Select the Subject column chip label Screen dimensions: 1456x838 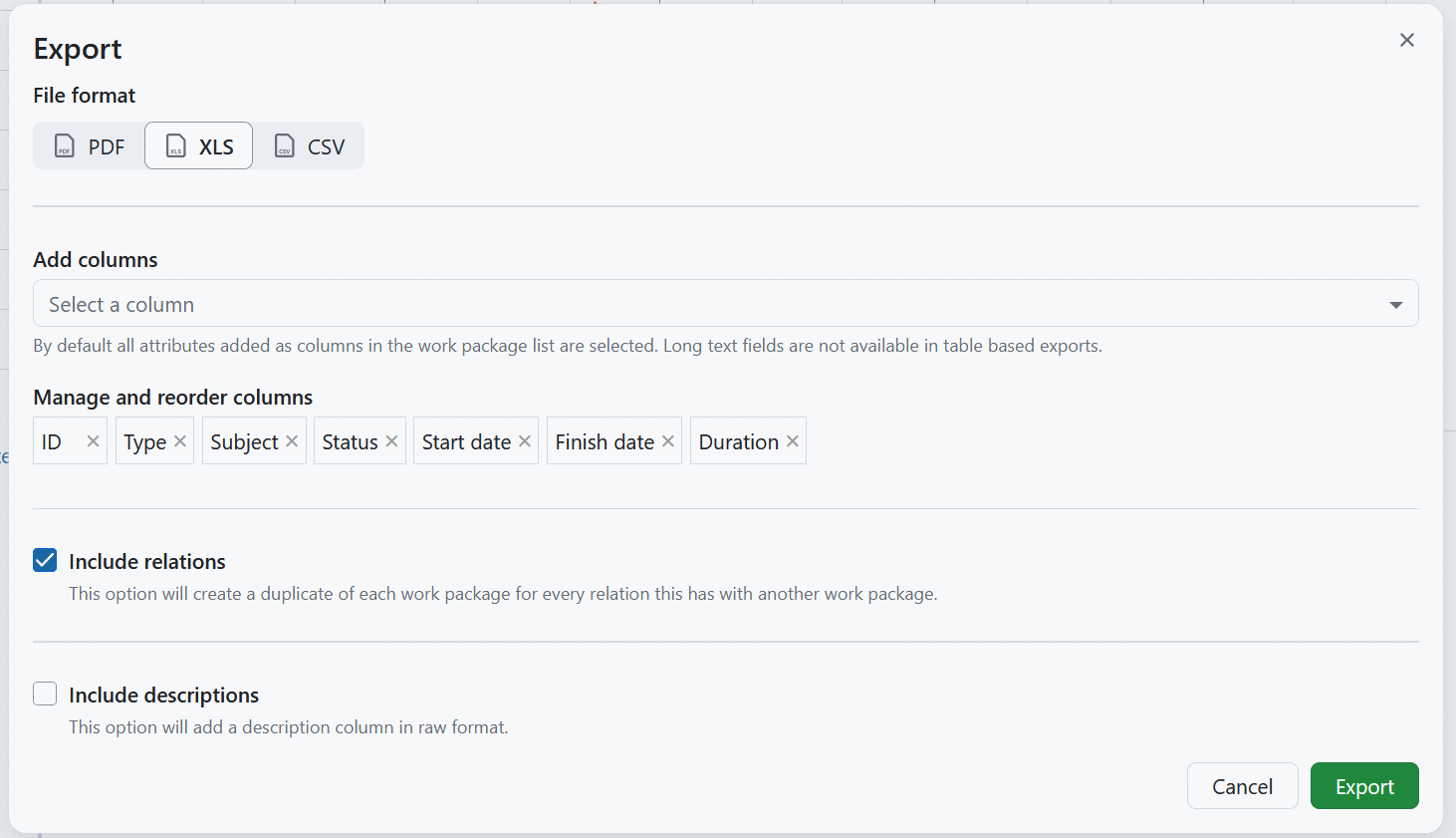point(244,442)
